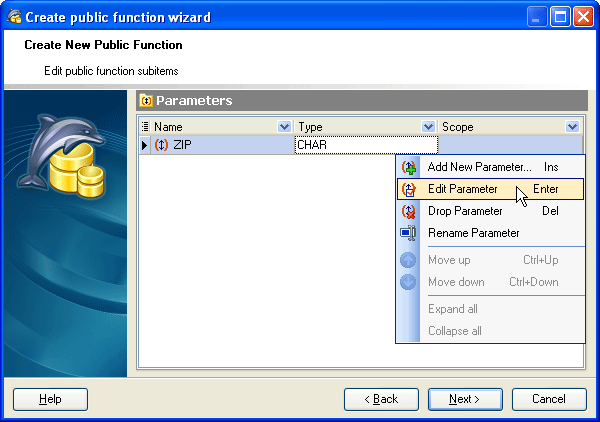Click the CHAR type cell

[x=366, y=145]
